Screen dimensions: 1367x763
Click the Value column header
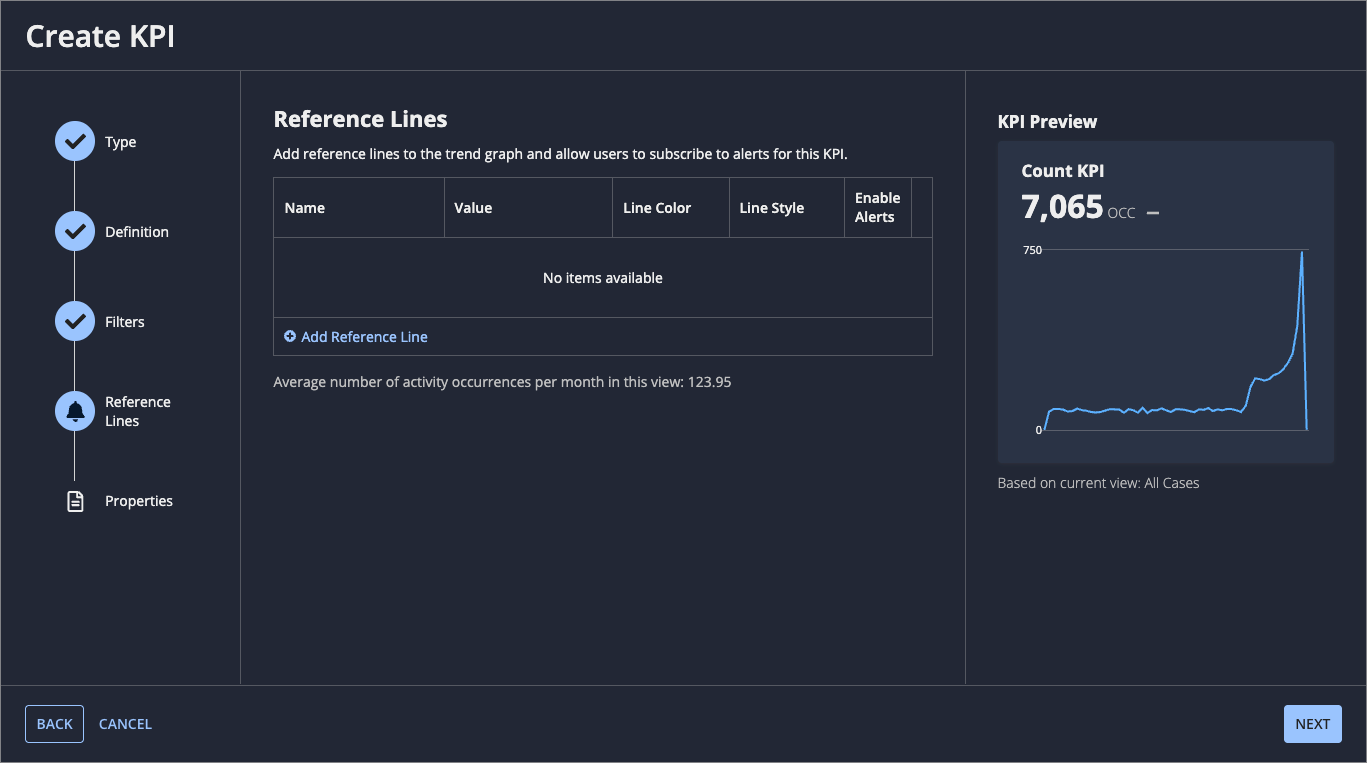point(528,208)
